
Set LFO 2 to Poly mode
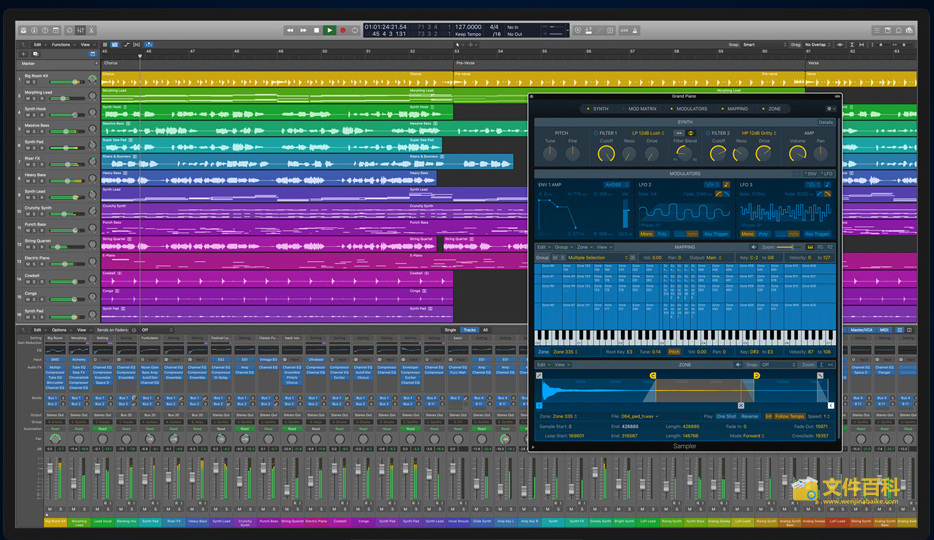pos(662,234)
